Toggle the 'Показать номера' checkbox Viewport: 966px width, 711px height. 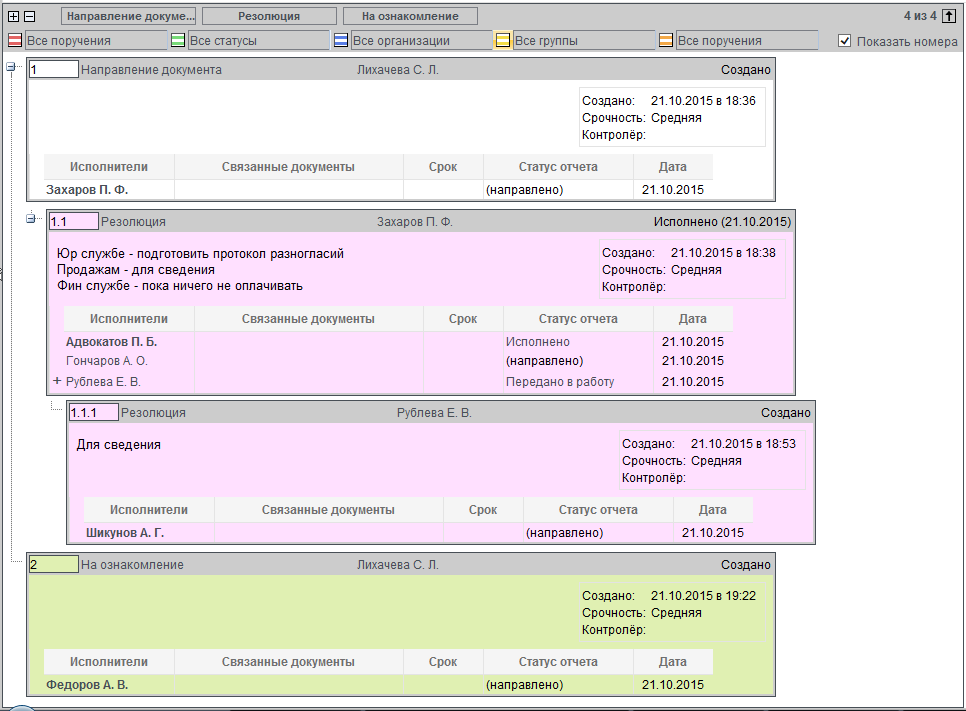[x=845, y=41]
